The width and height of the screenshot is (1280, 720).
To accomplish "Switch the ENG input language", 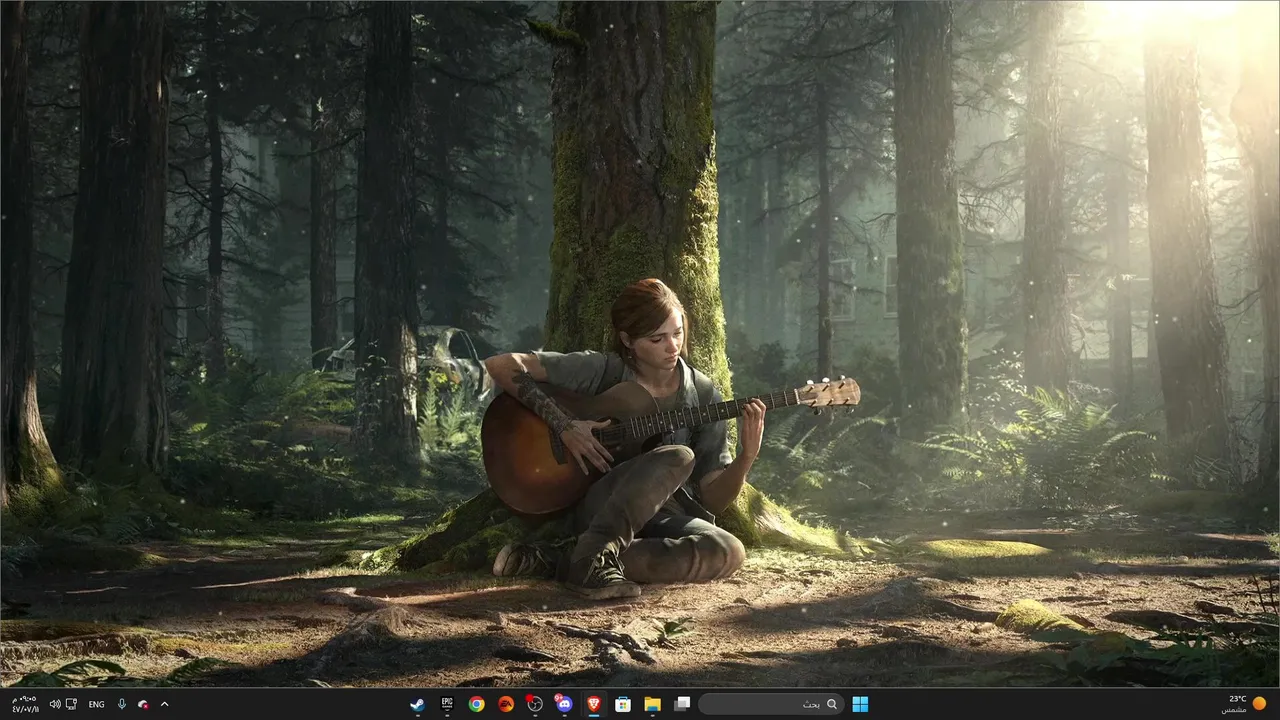I will pos(96,704).
